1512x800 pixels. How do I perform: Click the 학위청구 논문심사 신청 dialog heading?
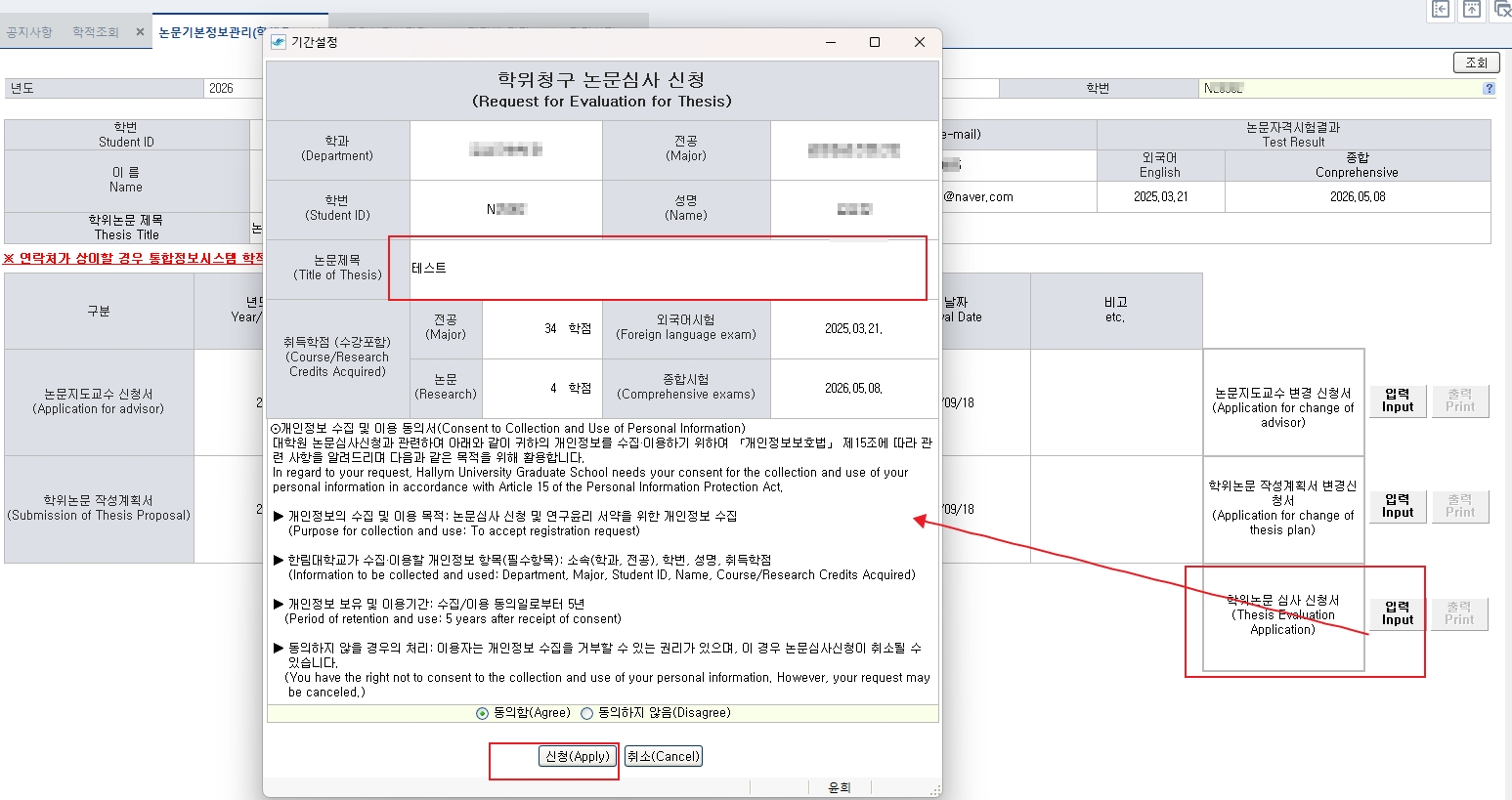[x=602, y=89]
